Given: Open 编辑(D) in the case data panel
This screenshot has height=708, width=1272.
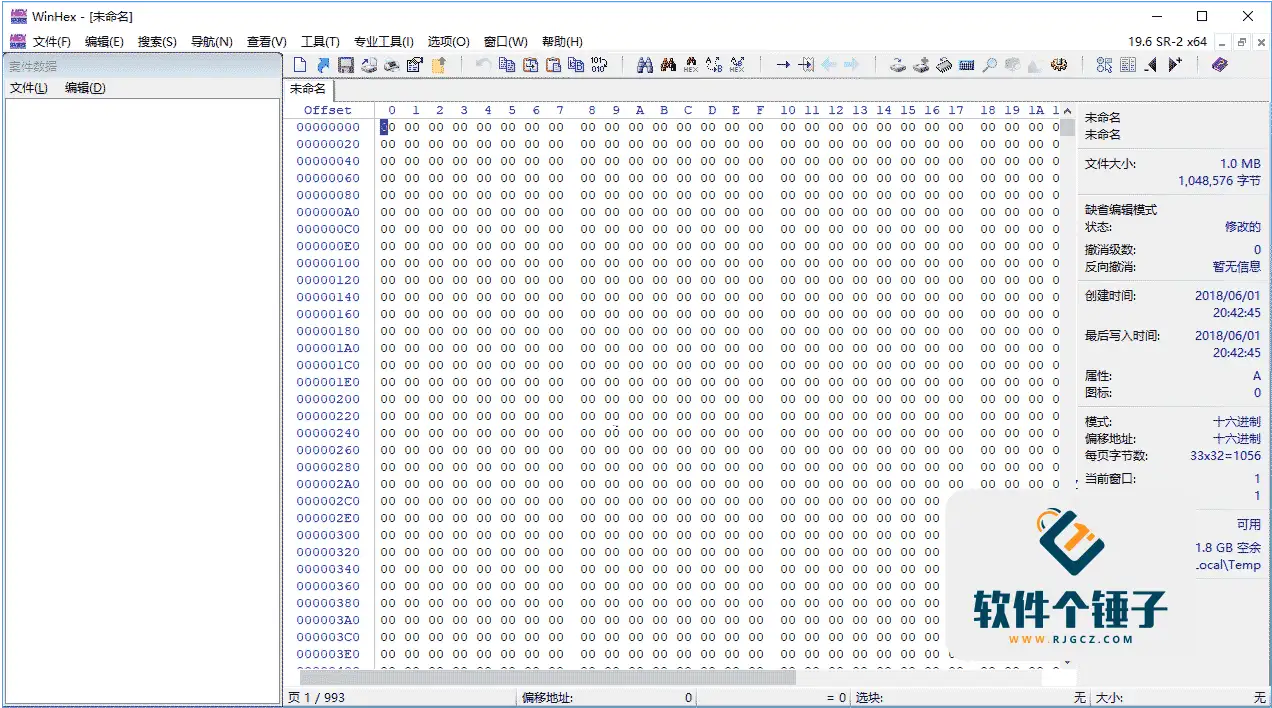Looking at the screenshot, I should (85, 88).
